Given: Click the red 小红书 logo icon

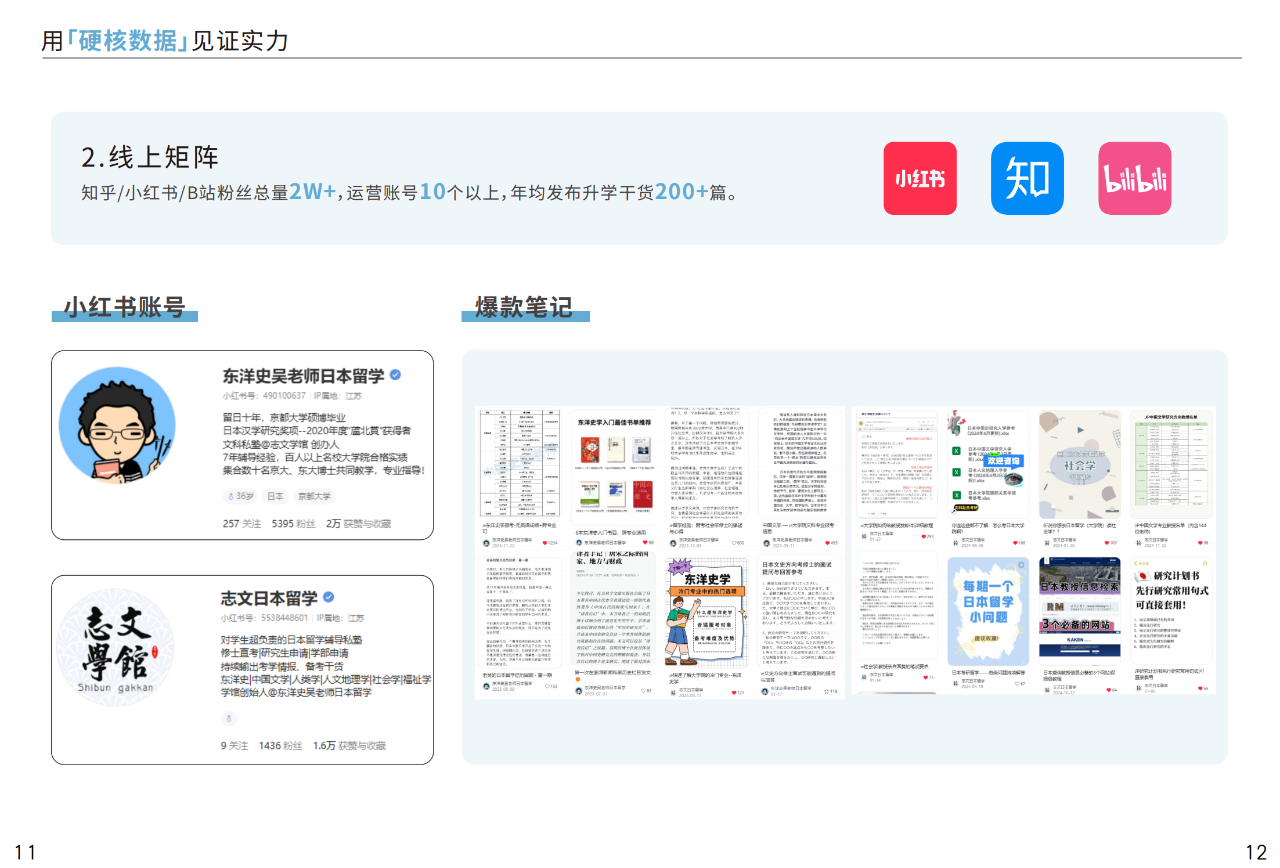Looking at the screenshot, I should click(920, 178).
